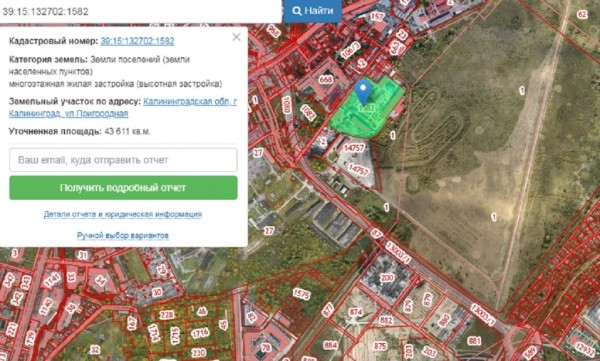Click parcel label 1715 on map
Screen dimensions: 600x361
point(175,335)
